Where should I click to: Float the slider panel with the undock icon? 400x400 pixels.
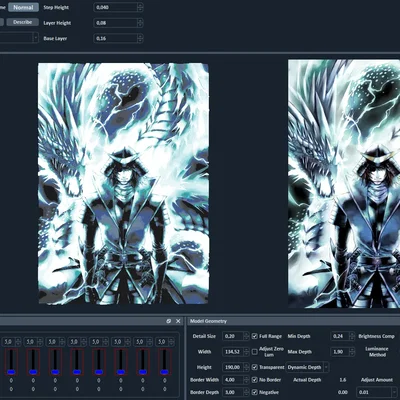(169, 321)
